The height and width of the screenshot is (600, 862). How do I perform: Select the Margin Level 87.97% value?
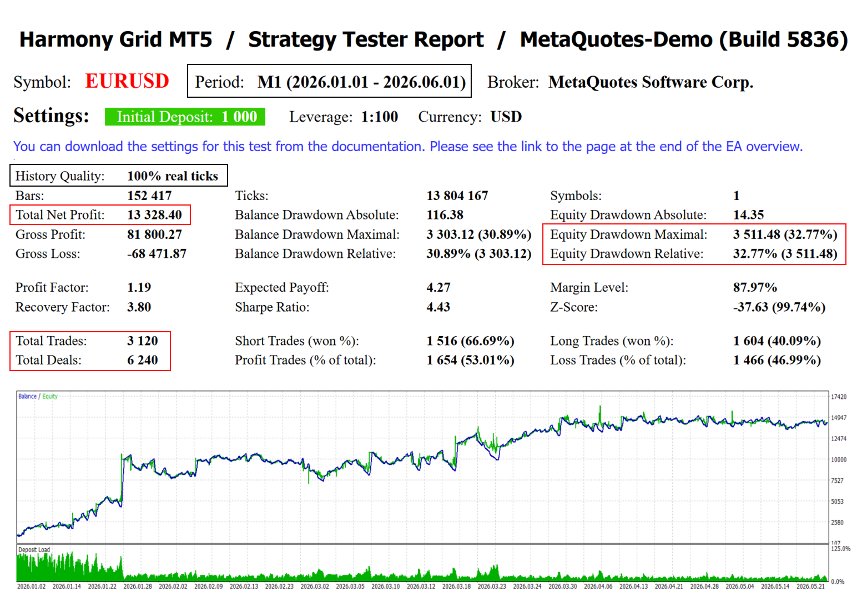pos(755,287)
